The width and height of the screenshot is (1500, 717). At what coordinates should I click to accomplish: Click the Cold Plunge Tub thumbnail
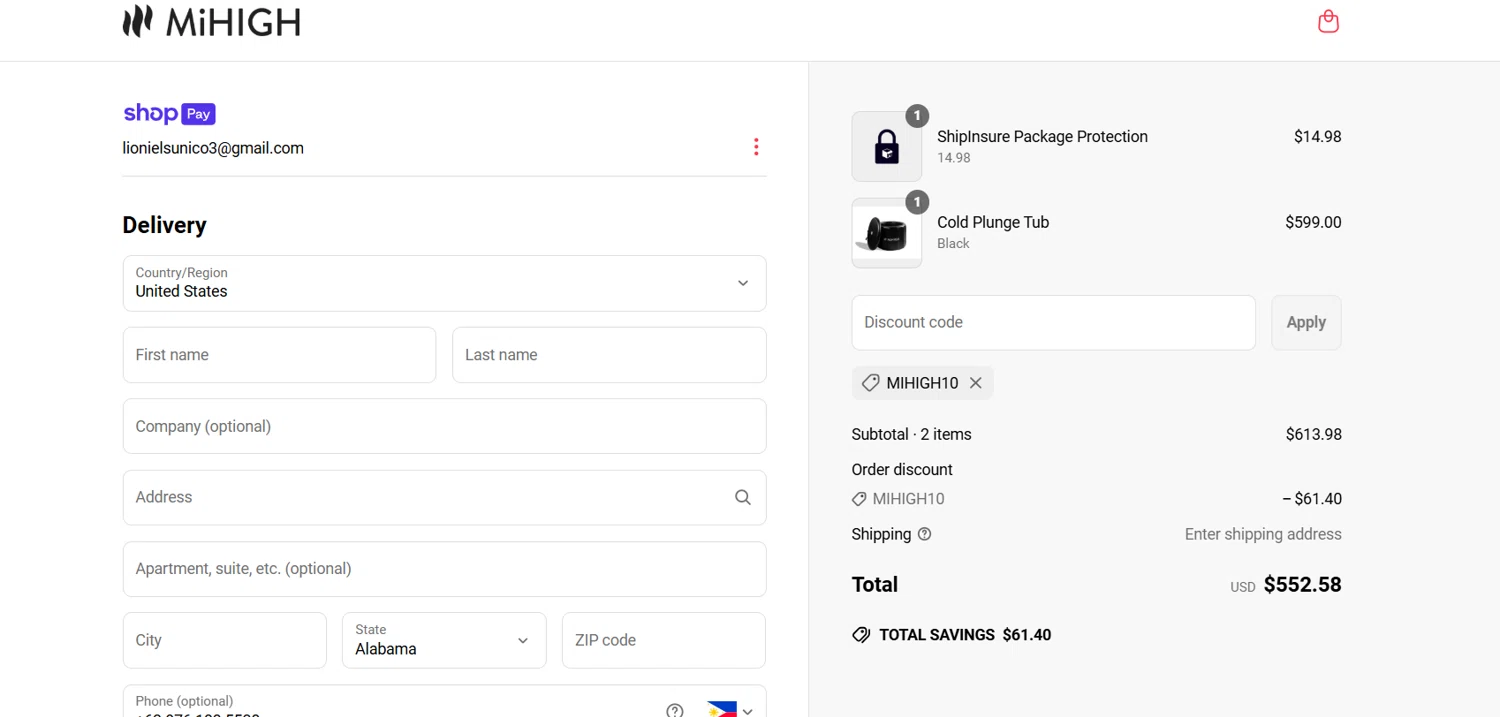pos(887,233)
